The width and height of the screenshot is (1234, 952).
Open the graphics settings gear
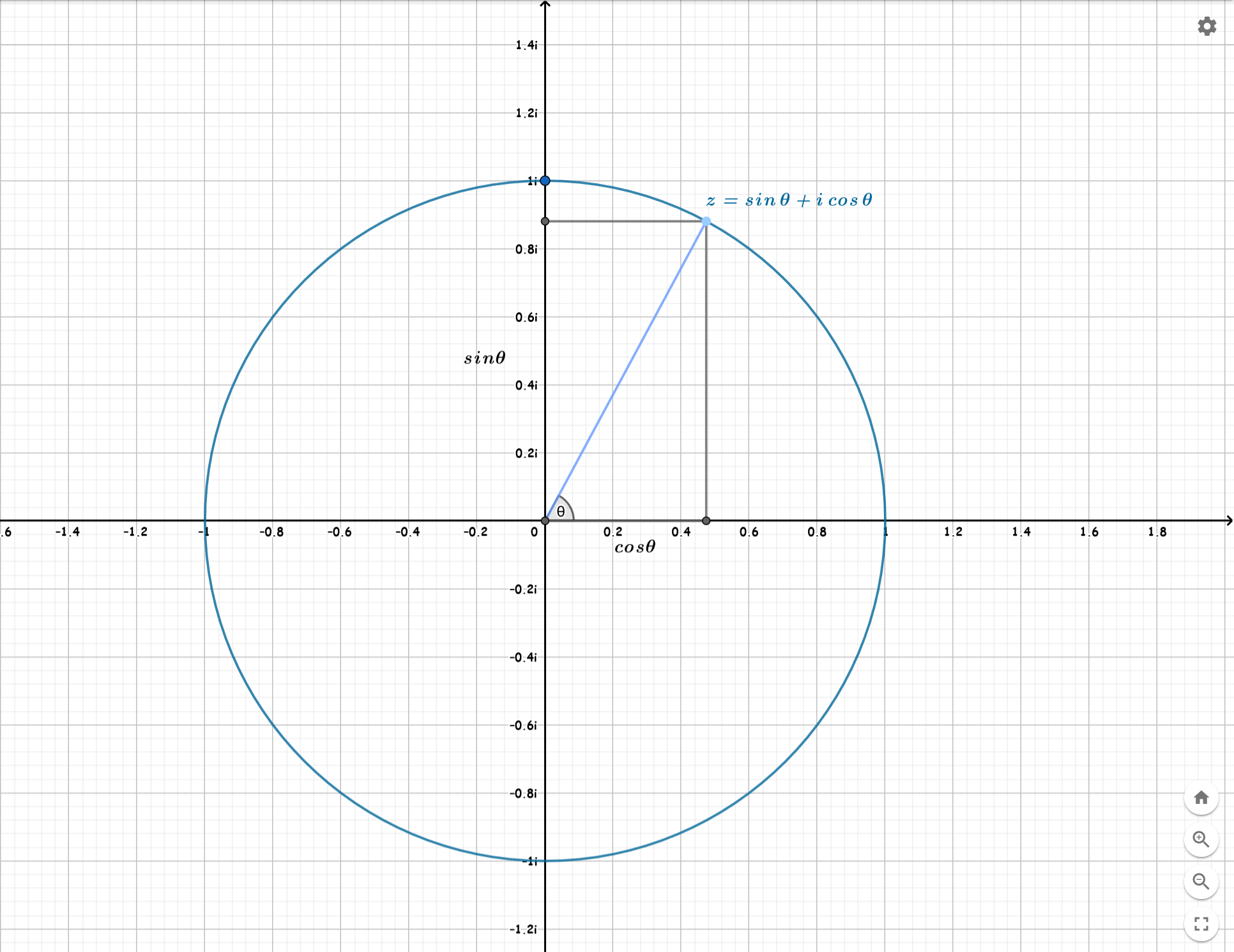1207,26
